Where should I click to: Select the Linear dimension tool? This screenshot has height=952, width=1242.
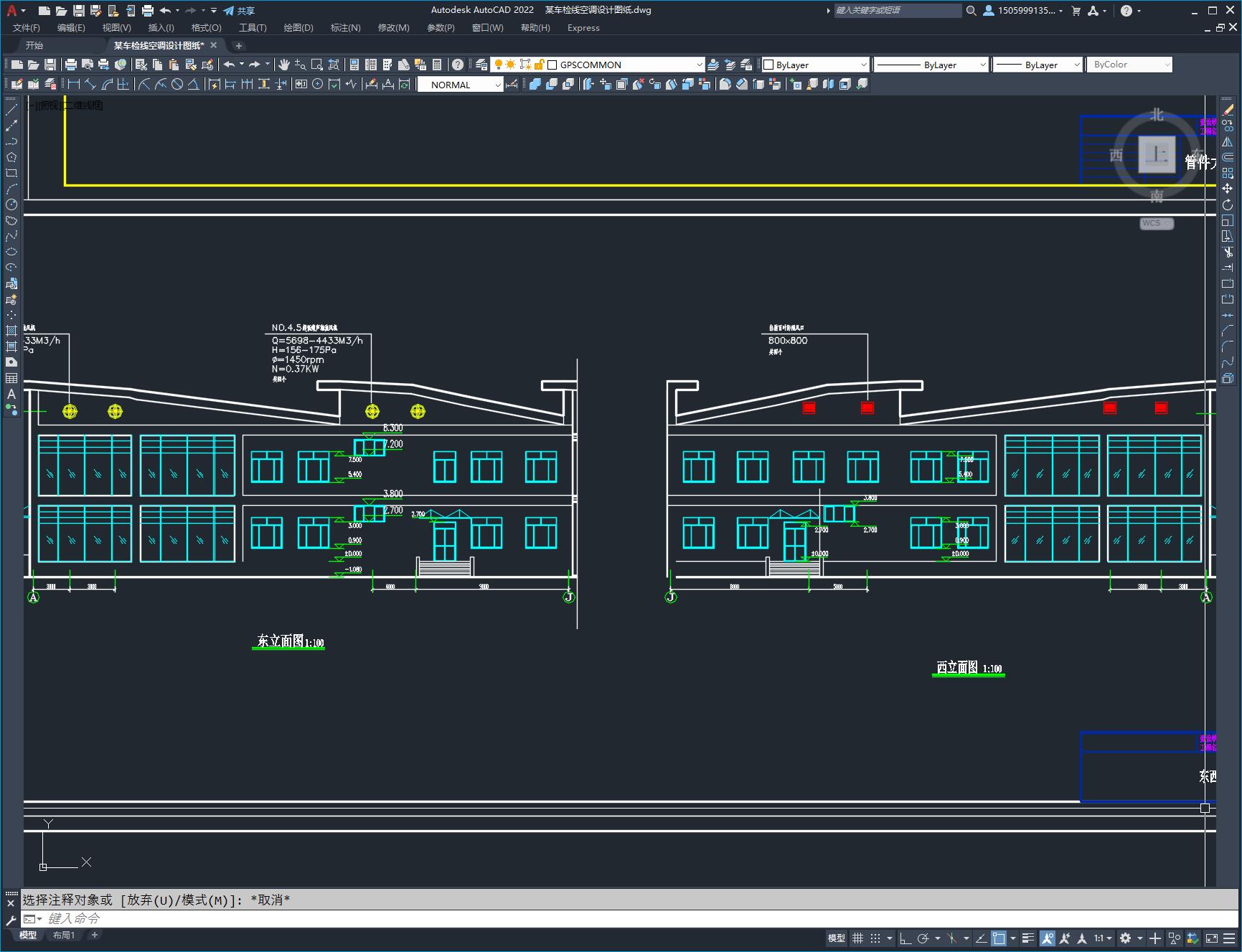pos(73,84)
